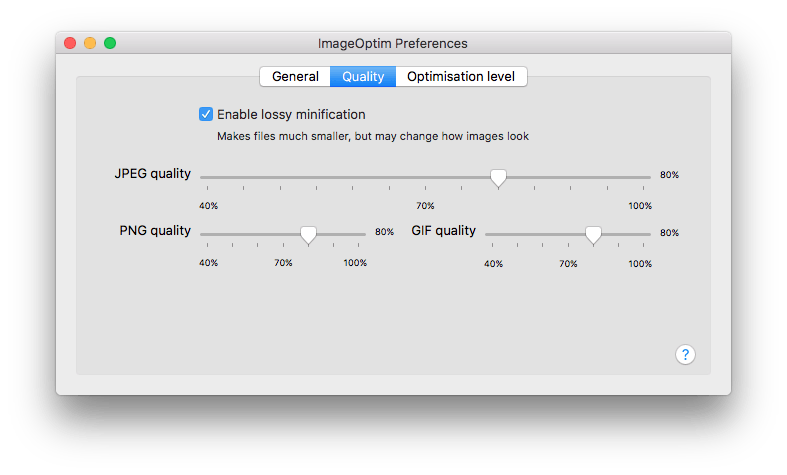Viewport: 787px width, 475px height.
Task: Click the GIF quality slider handle
Action: point(593,234)
